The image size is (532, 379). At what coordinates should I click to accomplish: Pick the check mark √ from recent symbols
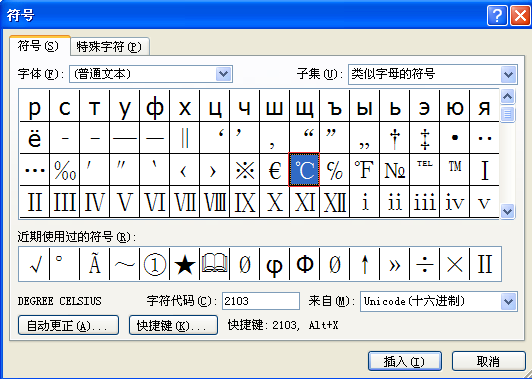click(x=34, y=264)
